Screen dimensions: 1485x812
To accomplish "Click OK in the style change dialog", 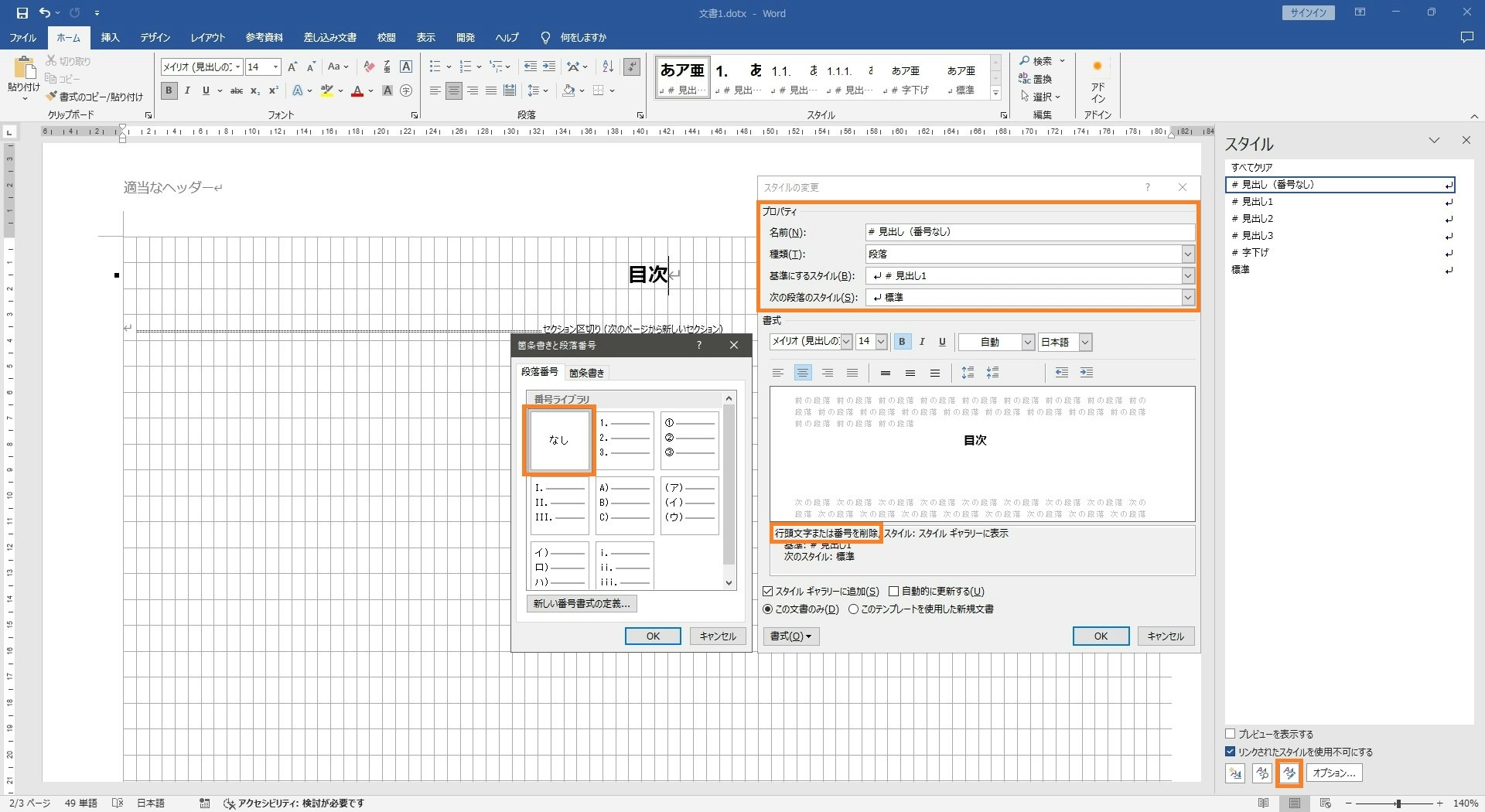I will 1101,636.
